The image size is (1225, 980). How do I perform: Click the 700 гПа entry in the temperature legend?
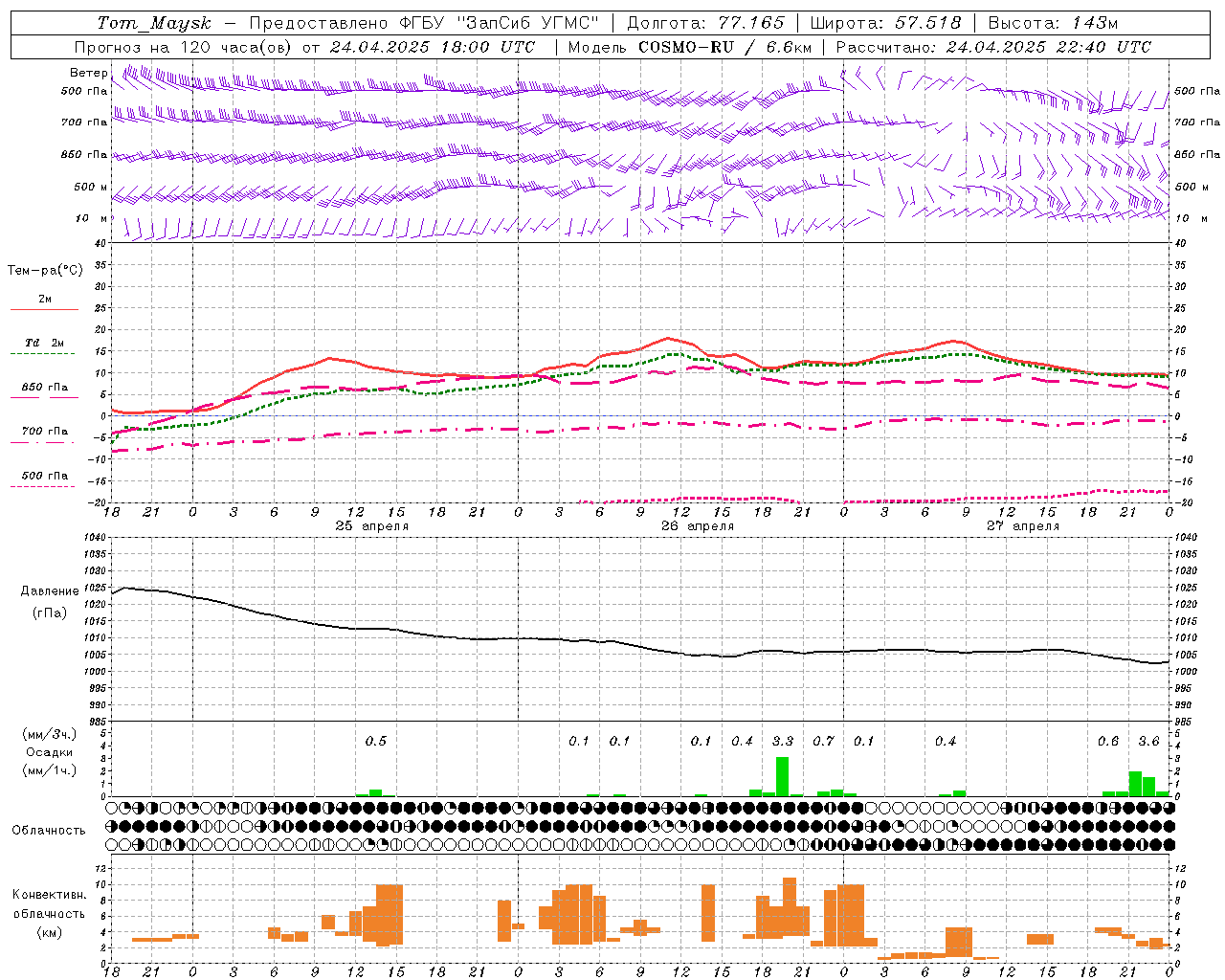pos(44,432)
